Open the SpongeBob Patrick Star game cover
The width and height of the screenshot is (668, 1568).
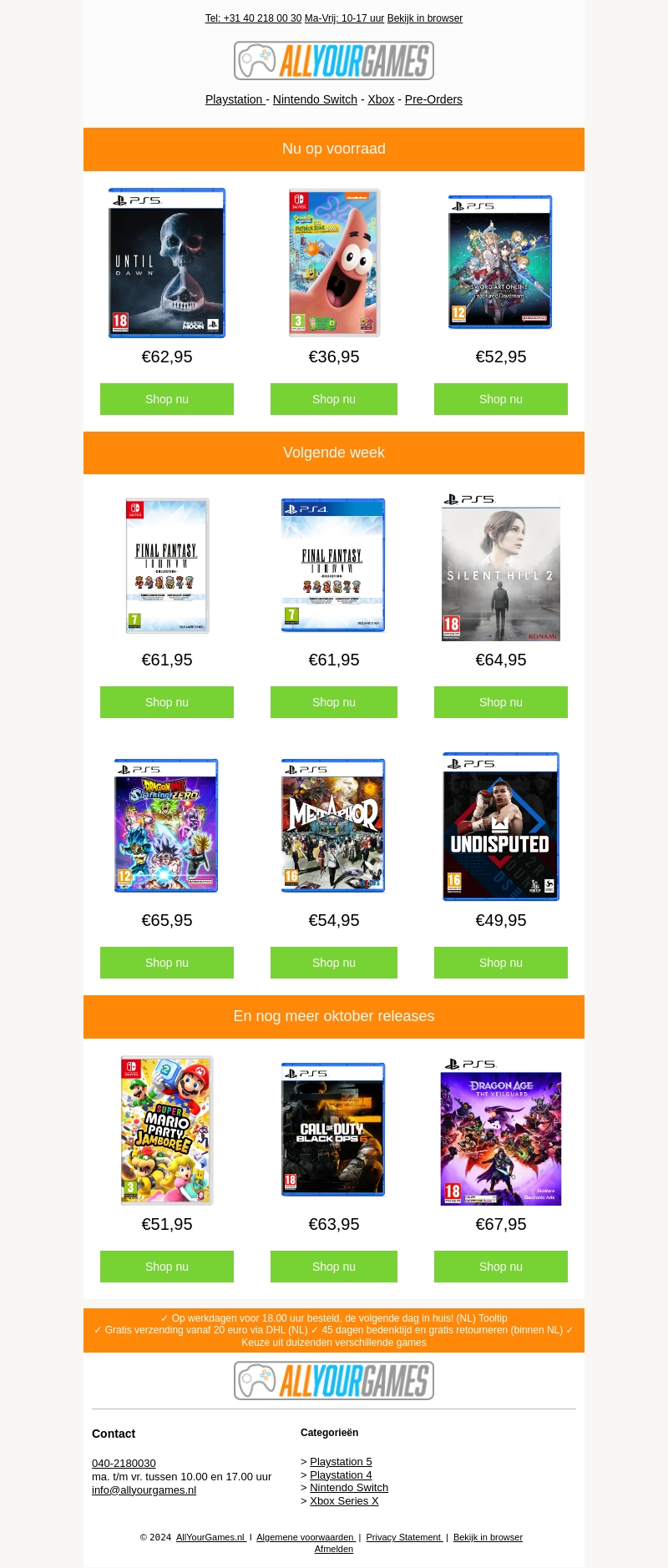(x=334, y=263)
